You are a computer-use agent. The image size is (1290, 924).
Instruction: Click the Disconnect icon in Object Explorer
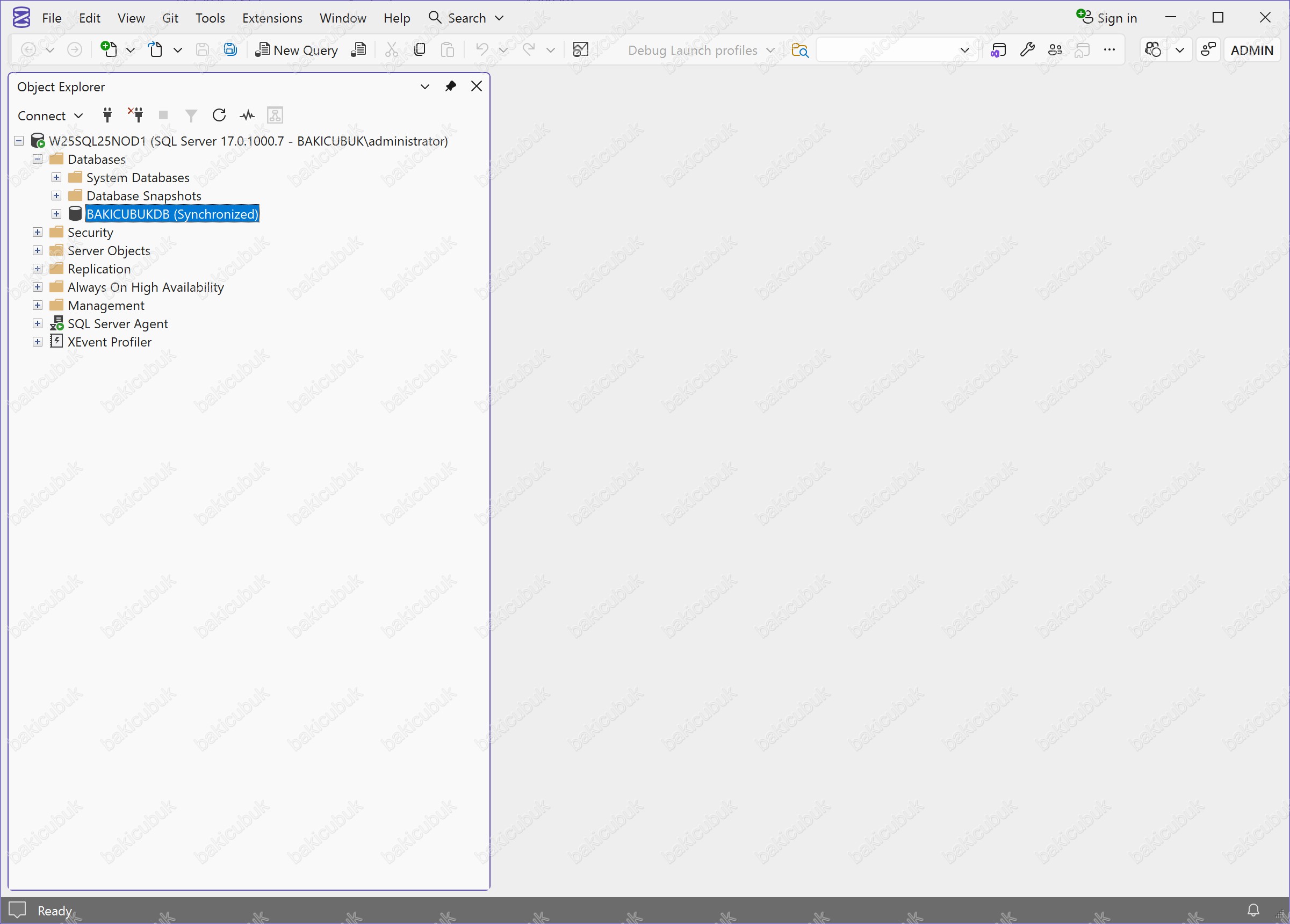click(x=135, y=115)
